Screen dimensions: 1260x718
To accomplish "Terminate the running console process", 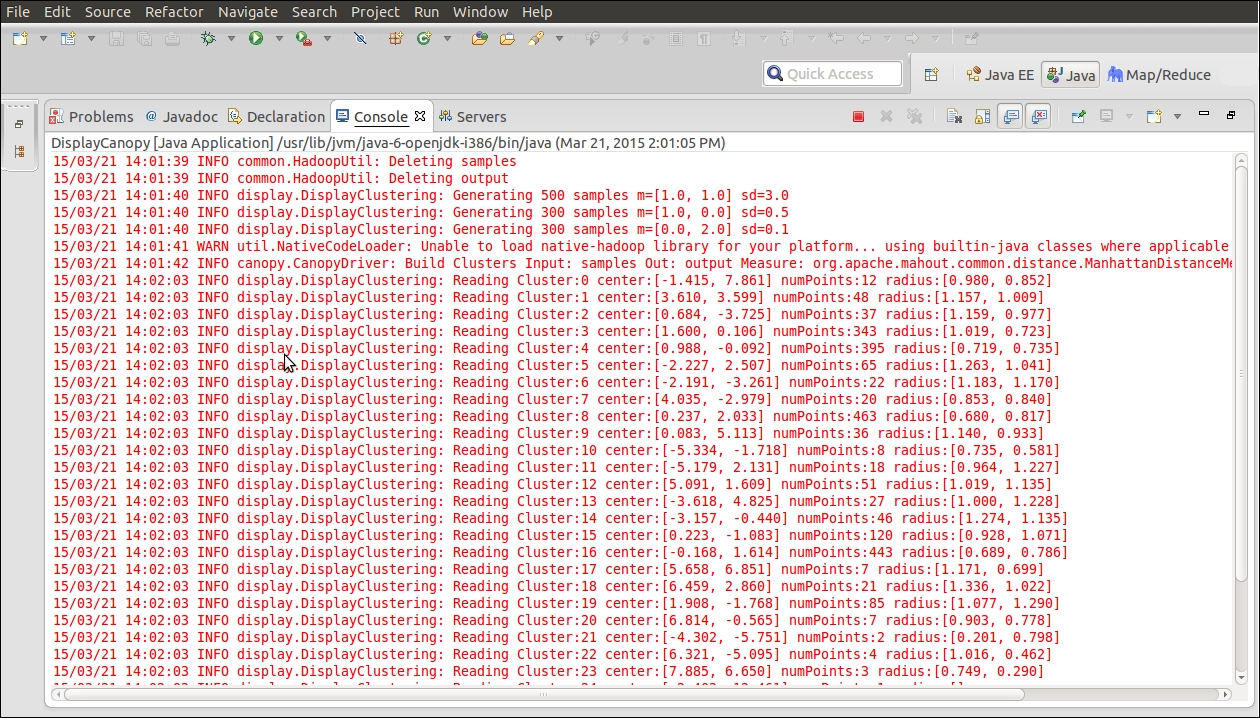I will 857,116.
